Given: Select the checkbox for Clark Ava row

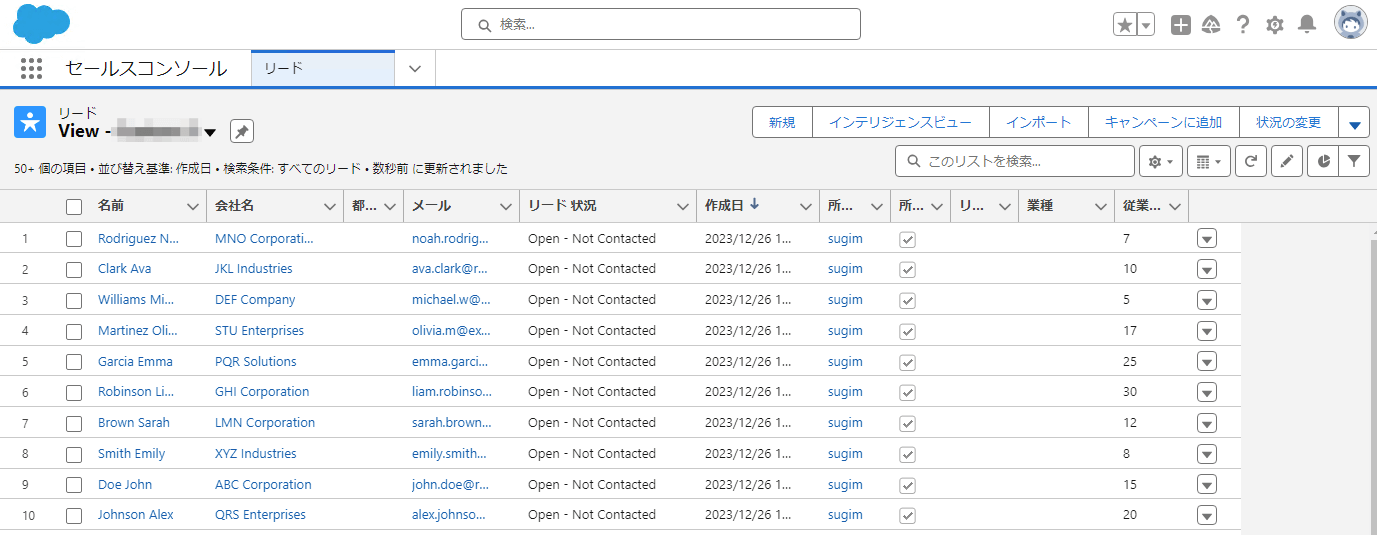Looking at the screenshot, I should [x=74, y=269].
